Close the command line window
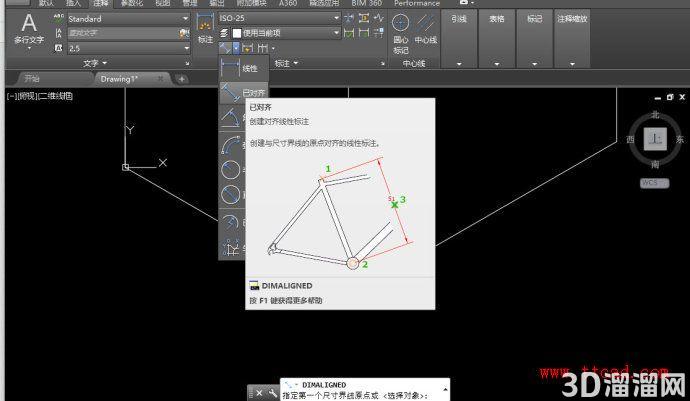This screenshot has height=401, width=690. click(x=259, y=393)
